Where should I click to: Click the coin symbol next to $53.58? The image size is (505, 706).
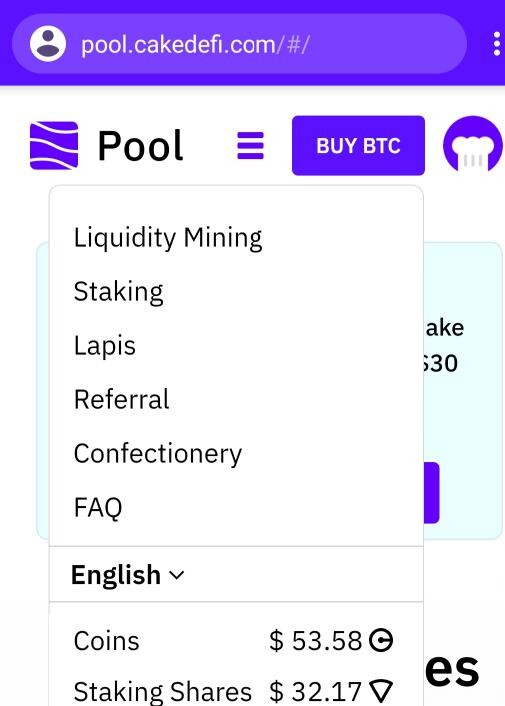[x=381, y=640]
